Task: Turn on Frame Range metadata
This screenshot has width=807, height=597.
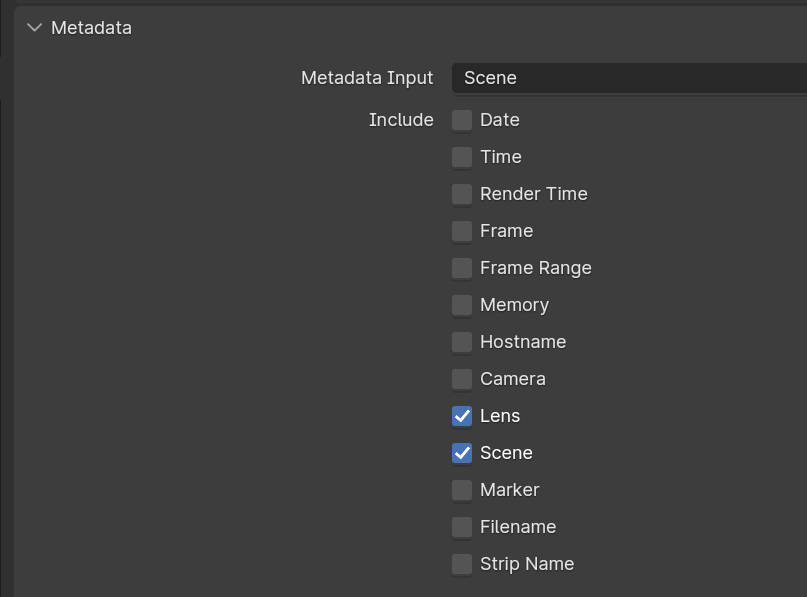Action: click(462, 268)
